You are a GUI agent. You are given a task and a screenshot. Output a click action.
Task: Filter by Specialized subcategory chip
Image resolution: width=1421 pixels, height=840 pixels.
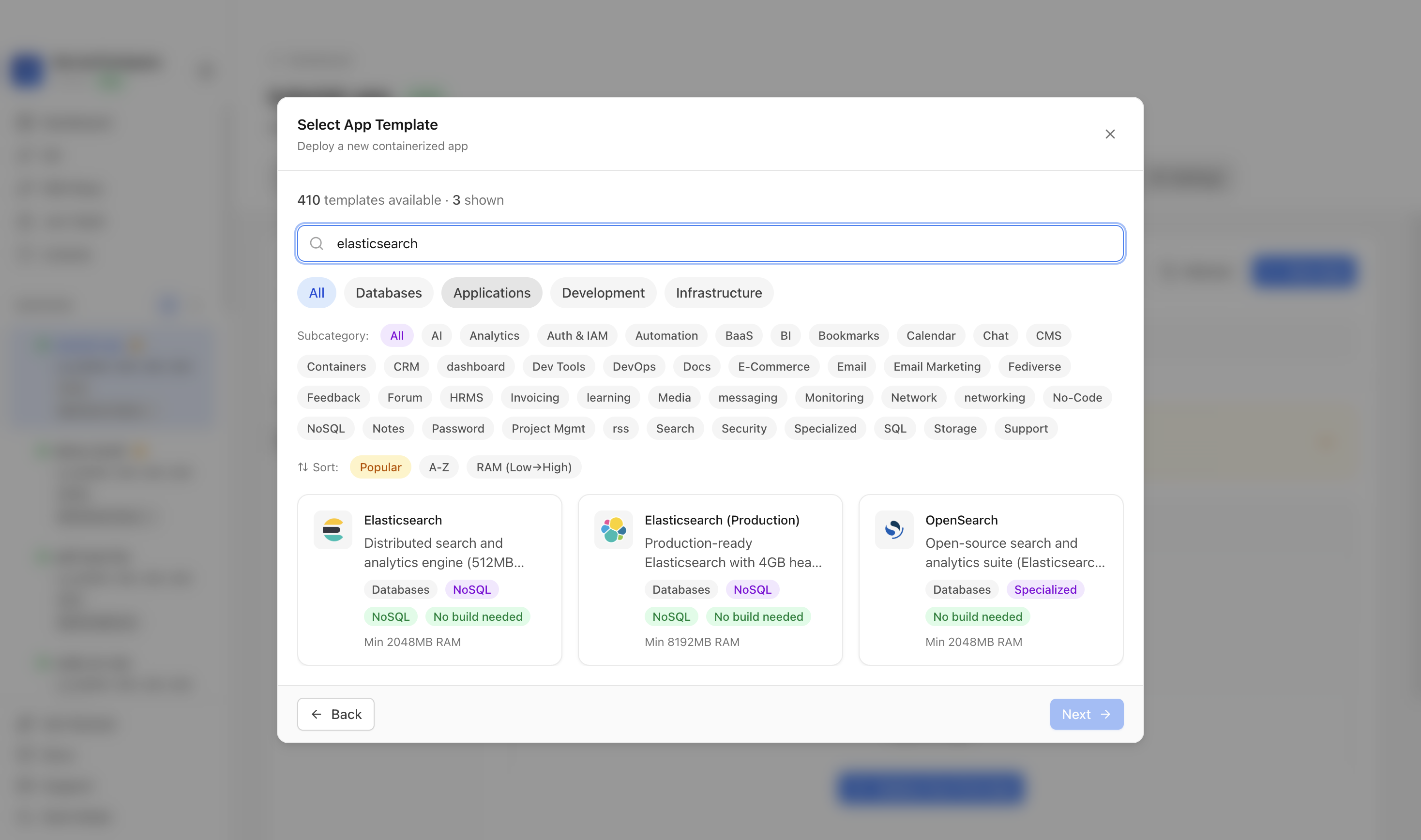coord(825,429)
